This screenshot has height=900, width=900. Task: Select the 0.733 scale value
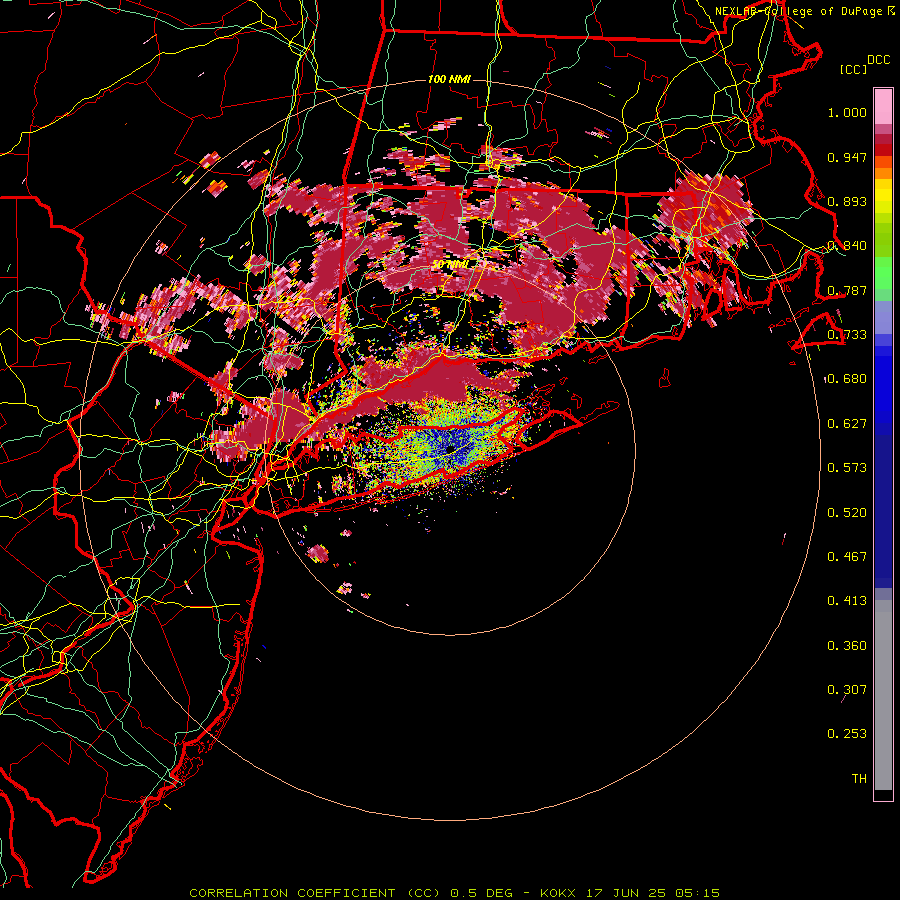847,335
